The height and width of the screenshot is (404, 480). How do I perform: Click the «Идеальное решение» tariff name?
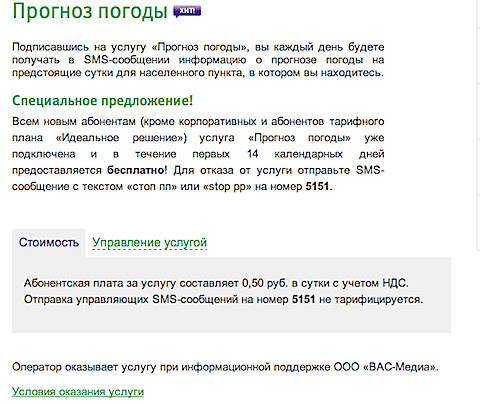coord(121,138)
